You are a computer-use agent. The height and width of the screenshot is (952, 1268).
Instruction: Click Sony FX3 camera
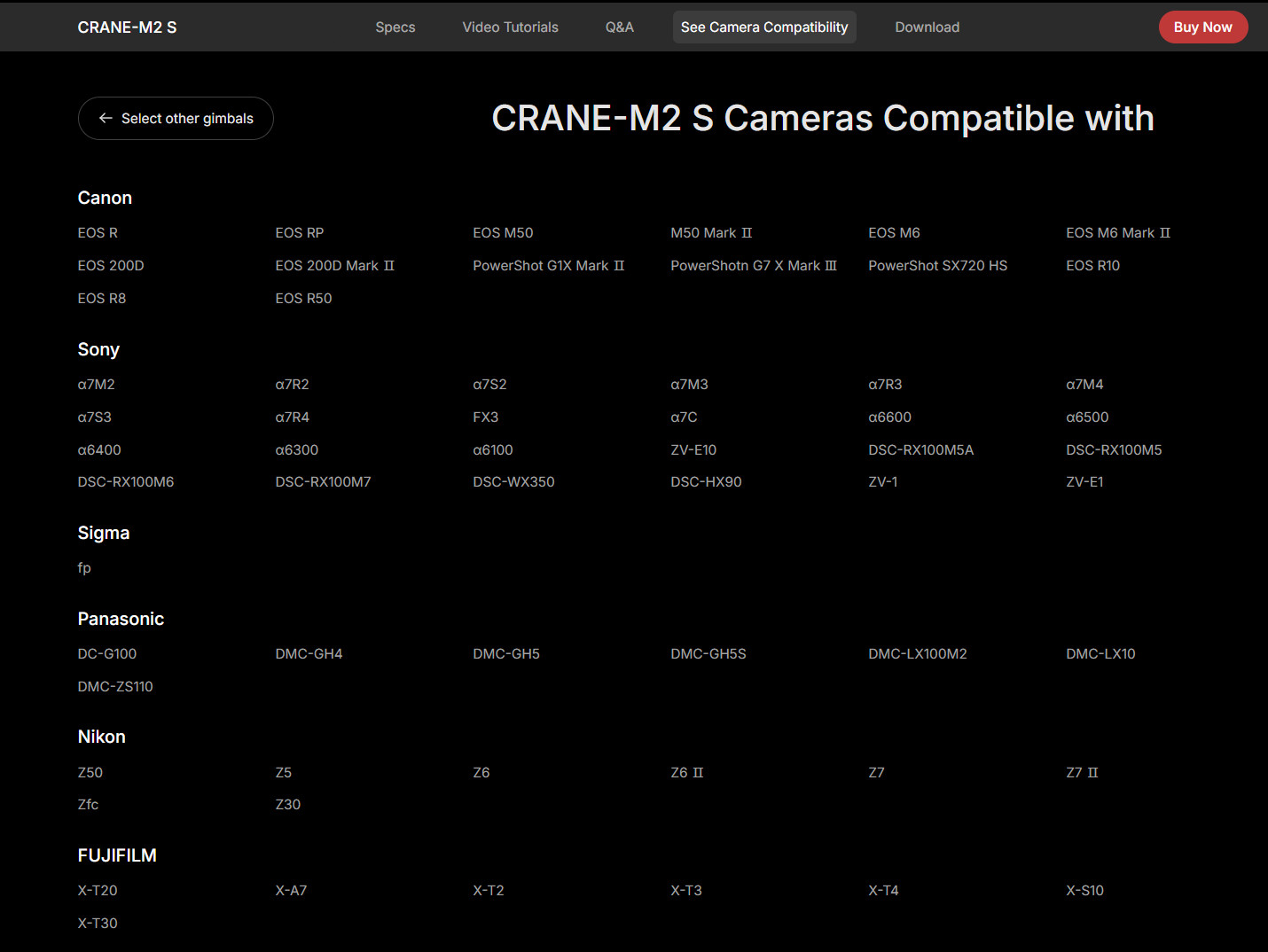pos(486,417)
